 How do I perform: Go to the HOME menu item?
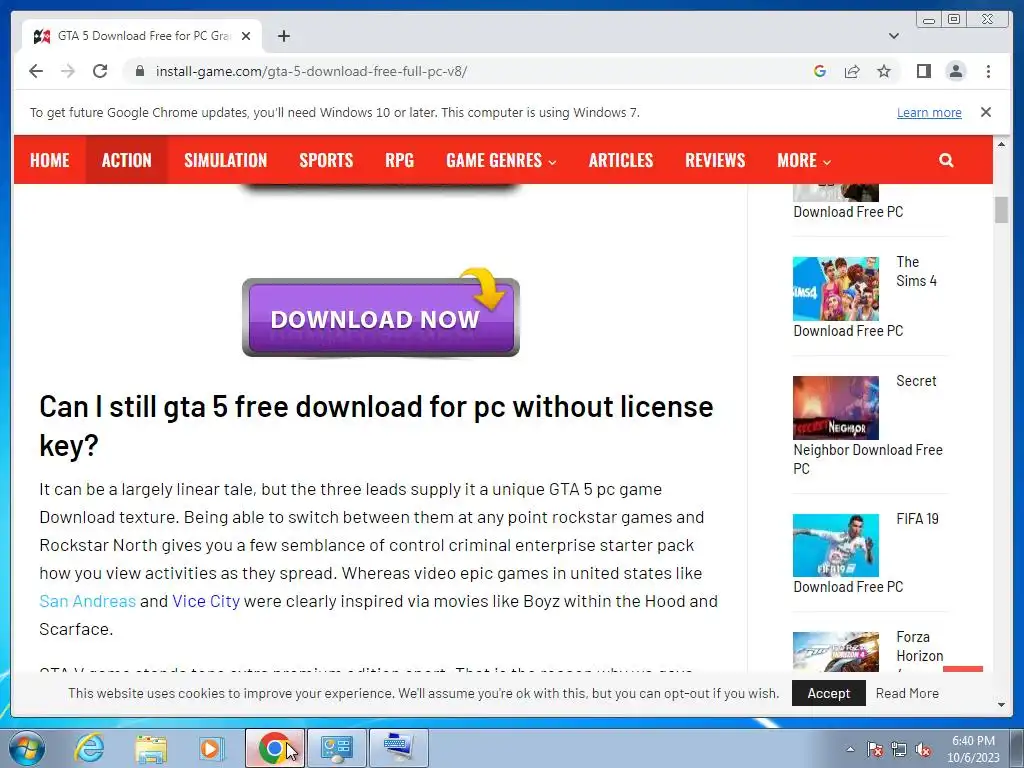coord(50,160)
